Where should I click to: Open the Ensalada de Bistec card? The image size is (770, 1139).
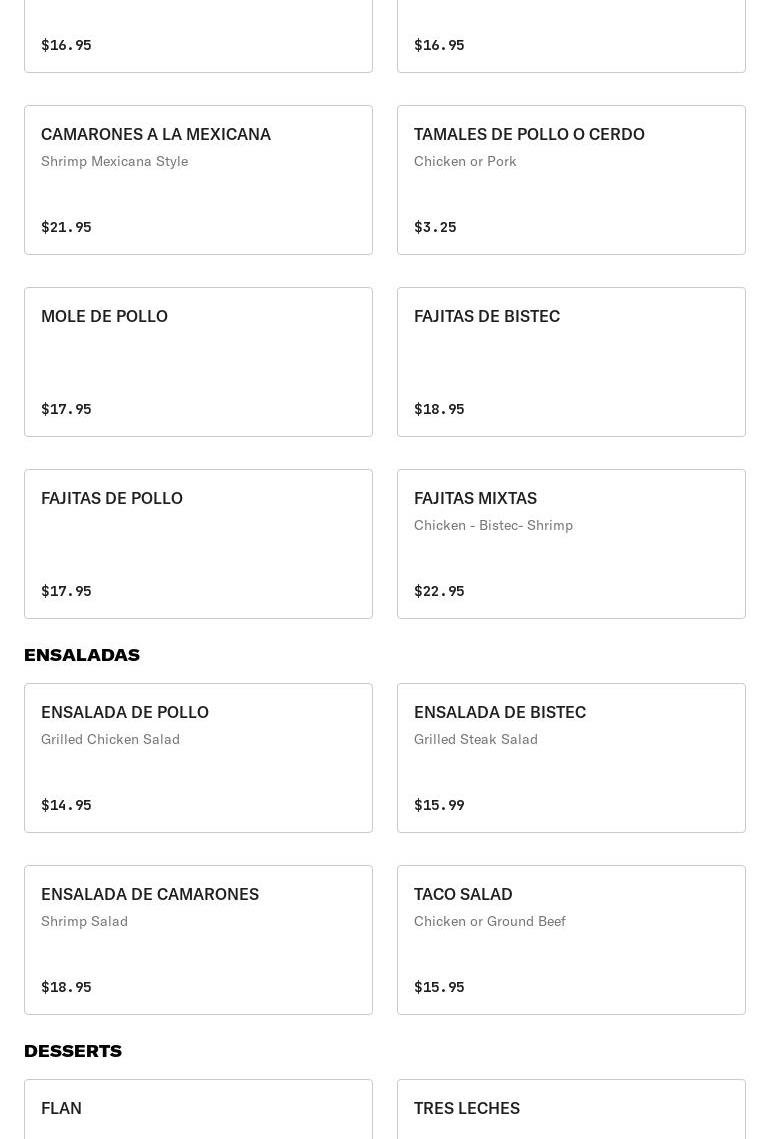pyautogui.click(x=571, y=758)
